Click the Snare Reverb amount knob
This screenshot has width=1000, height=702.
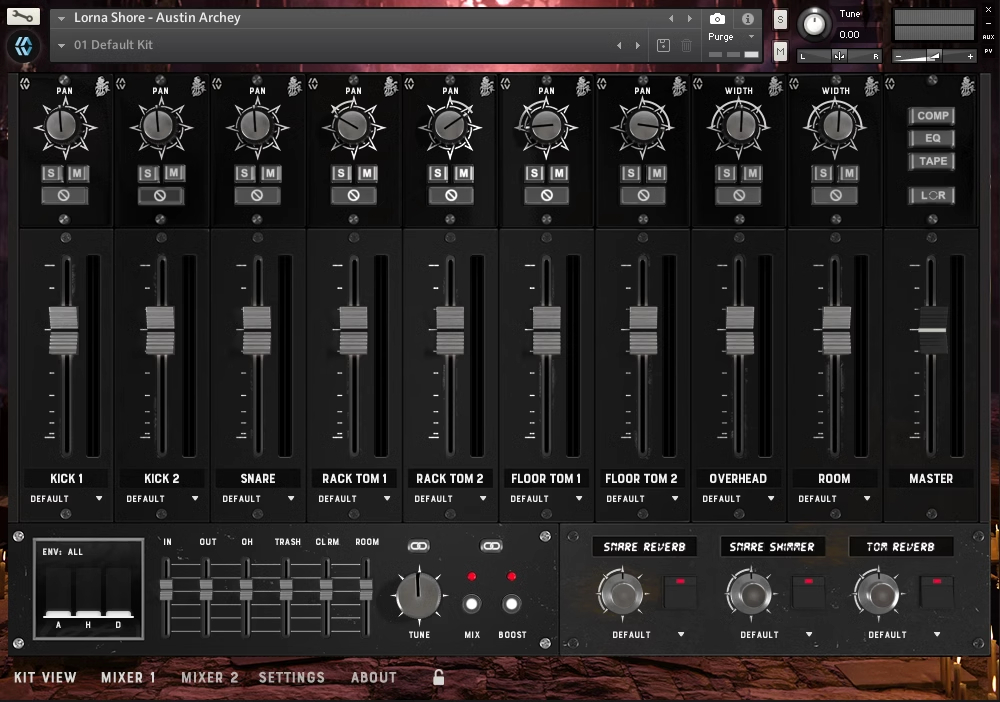(x=622, y=594)
